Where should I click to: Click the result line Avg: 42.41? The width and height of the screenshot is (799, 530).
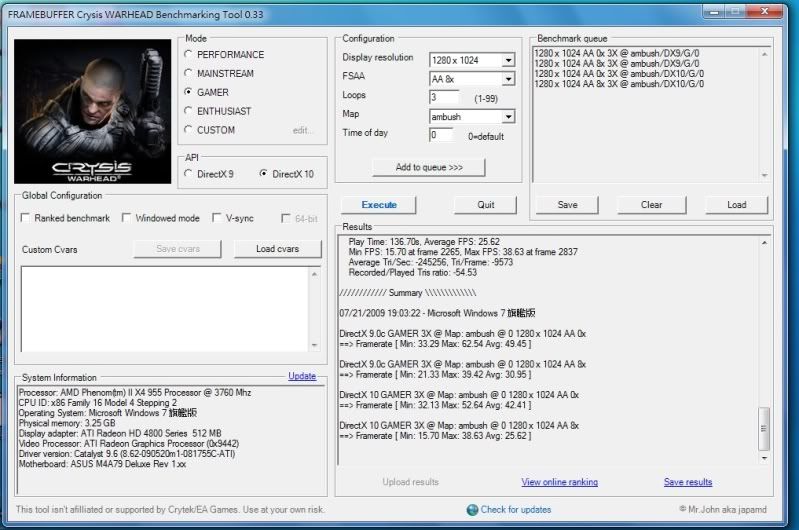coord(435,405)
